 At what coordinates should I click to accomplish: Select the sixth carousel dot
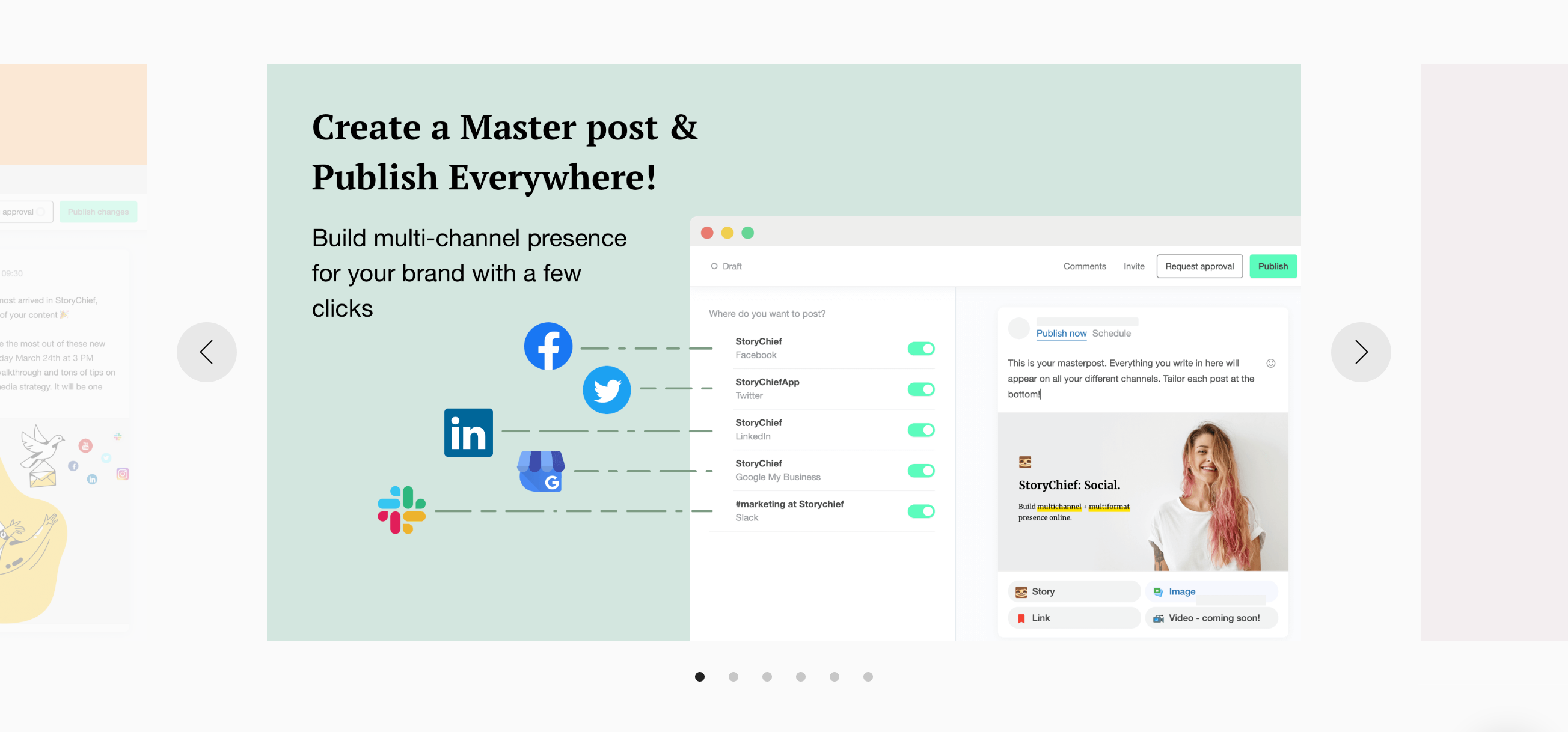coord(868,677)
